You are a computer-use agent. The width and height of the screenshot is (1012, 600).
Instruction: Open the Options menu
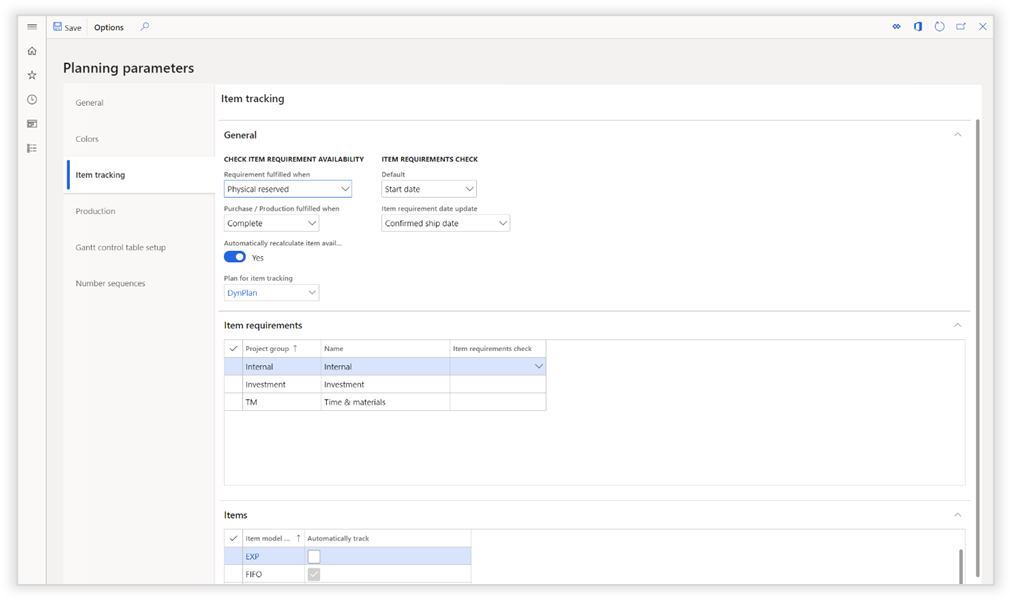coord(108,27)
